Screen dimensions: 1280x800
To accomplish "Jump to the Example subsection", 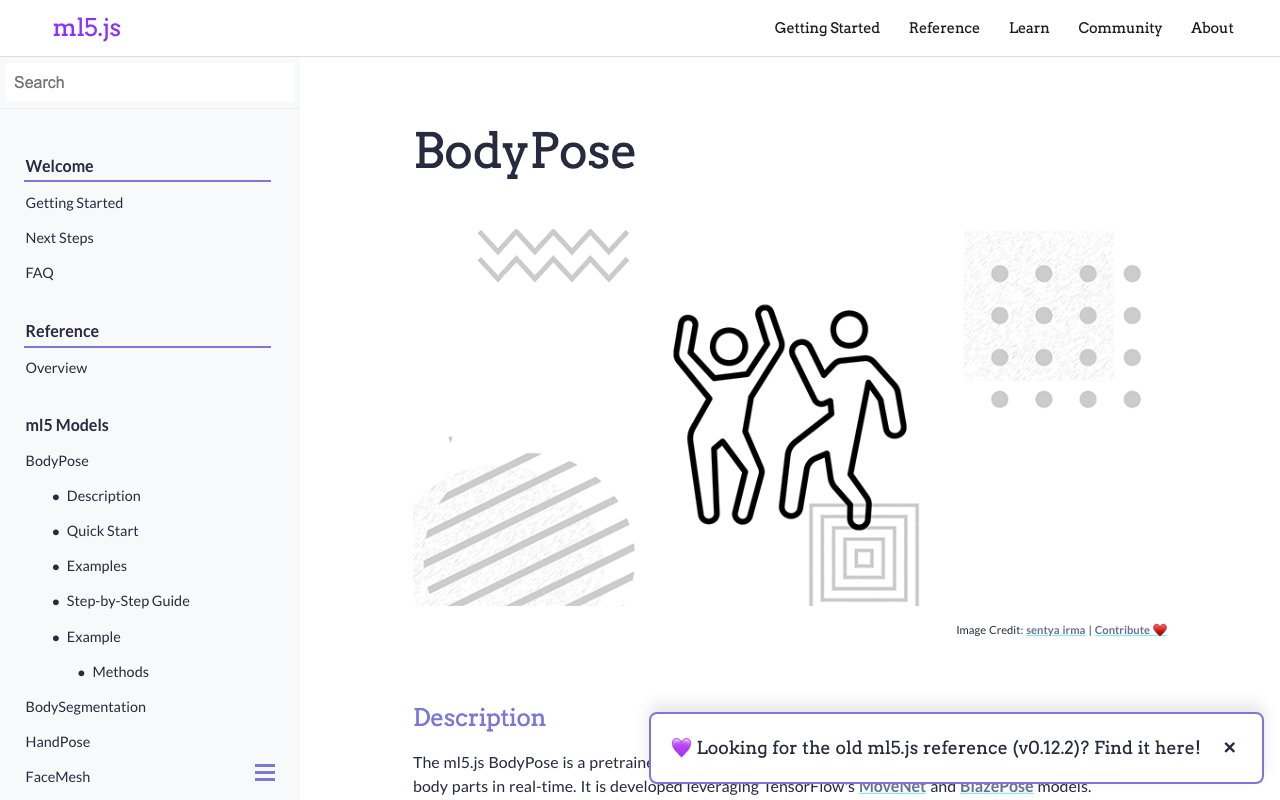I will (93, 637).
